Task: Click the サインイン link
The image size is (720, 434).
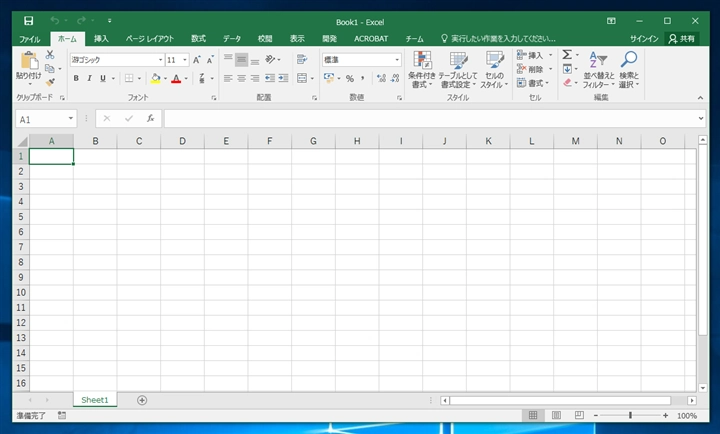Action: coord(644,39)
